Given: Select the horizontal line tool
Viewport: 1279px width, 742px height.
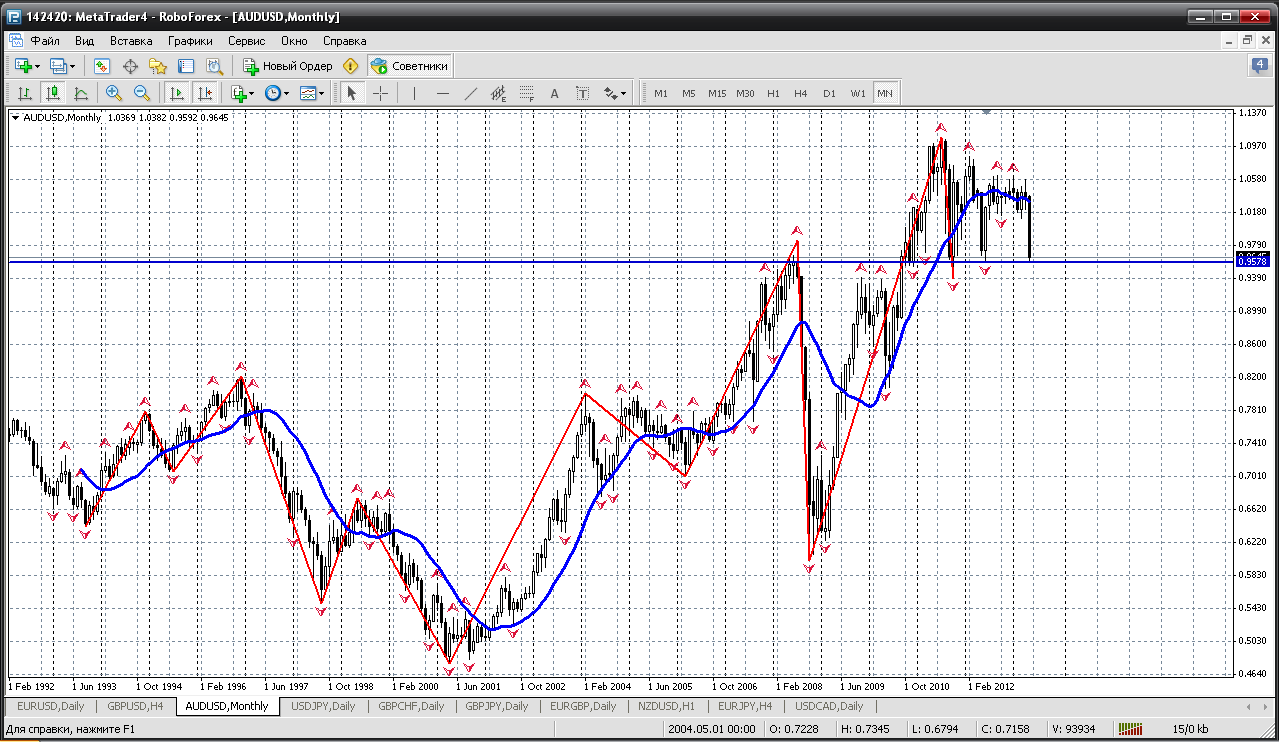Looking at the screenshot, I should pyautogui.click(x=443, y=93).
